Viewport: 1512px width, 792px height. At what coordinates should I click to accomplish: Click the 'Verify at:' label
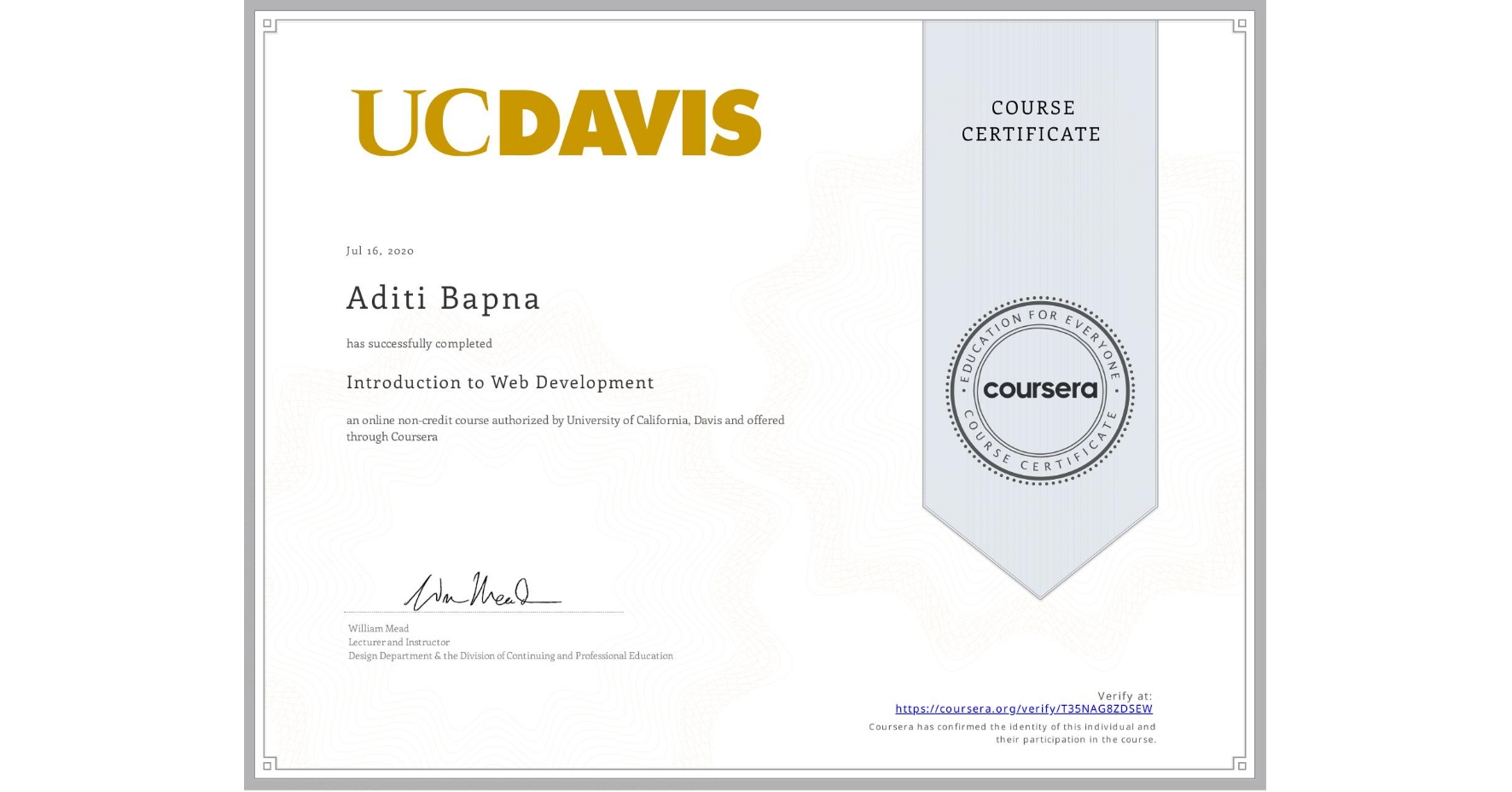(1125, 696)
